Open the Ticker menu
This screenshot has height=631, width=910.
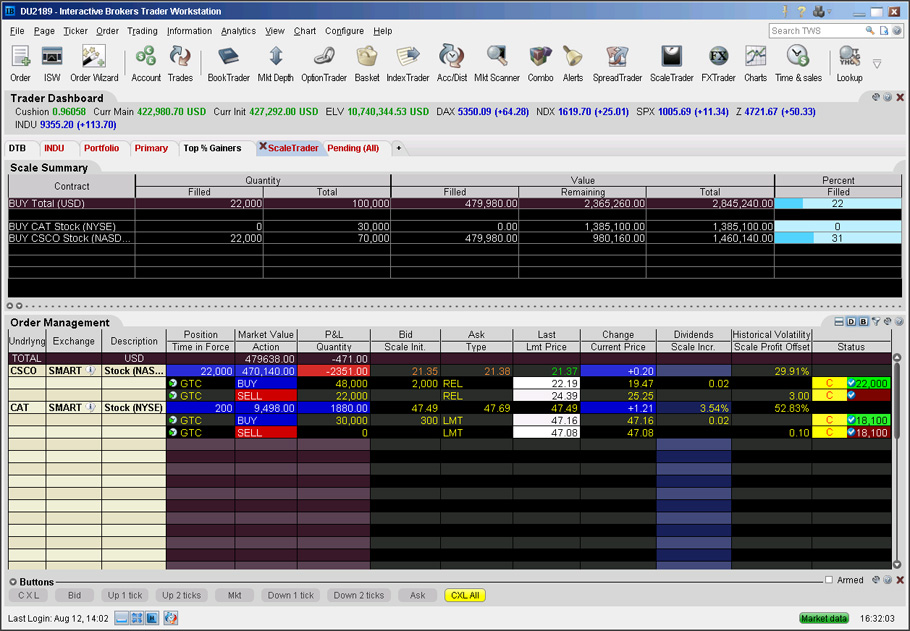click(x=75, y=31)
